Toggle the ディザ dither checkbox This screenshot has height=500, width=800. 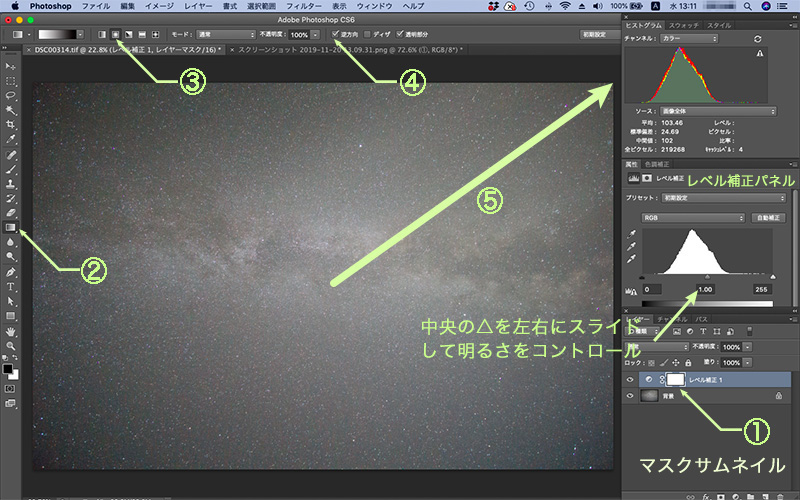pyautogui.click(x=367, y=34)
